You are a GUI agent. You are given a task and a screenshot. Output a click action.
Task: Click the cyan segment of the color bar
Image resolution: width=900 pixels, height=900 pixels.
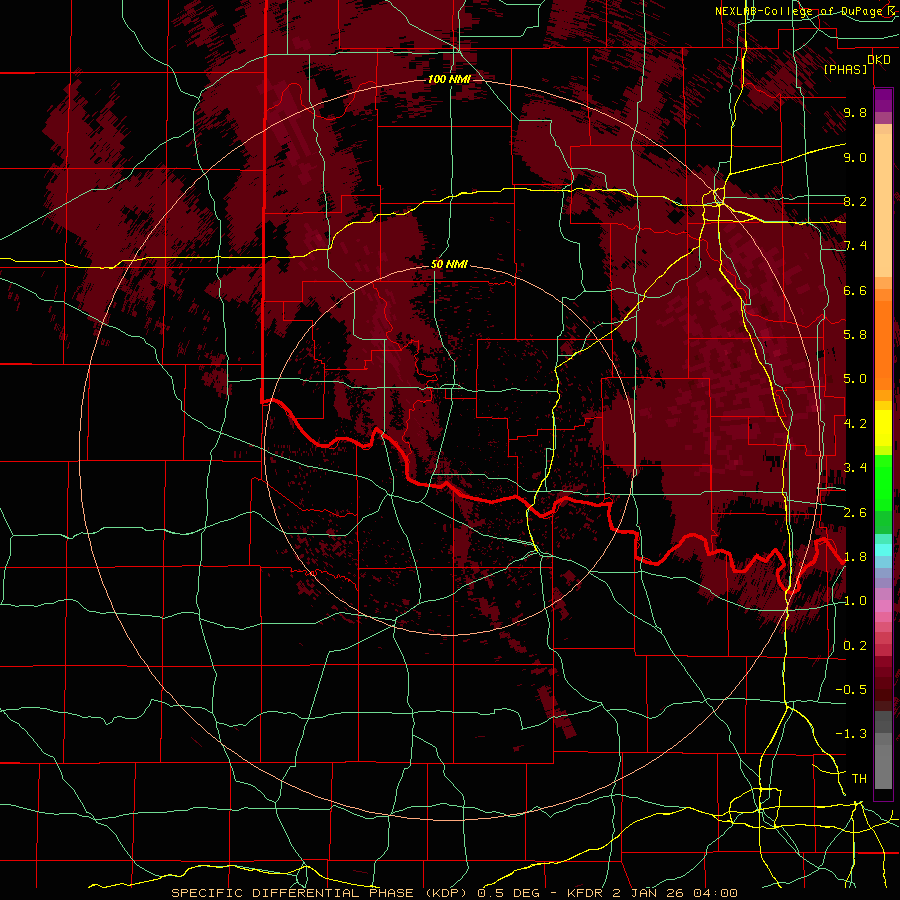pyautogui.click(x=883, y=550)
